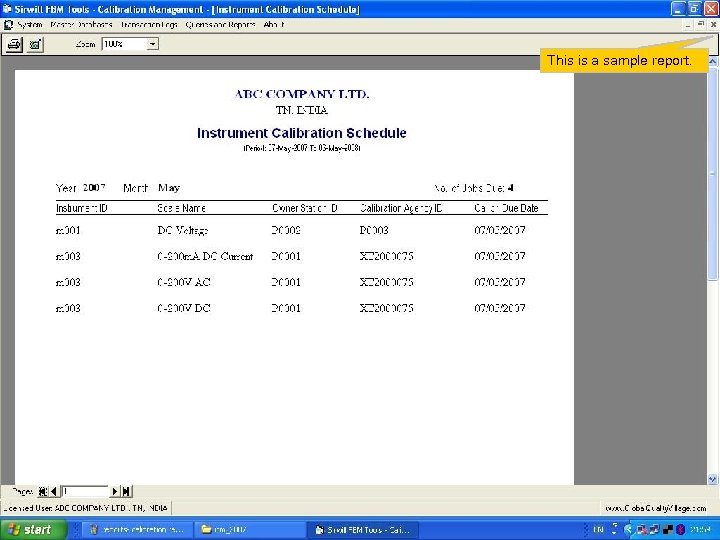720x540 pixels.
Task: Open the Queries and Reports menu
Action: point(220,25)
